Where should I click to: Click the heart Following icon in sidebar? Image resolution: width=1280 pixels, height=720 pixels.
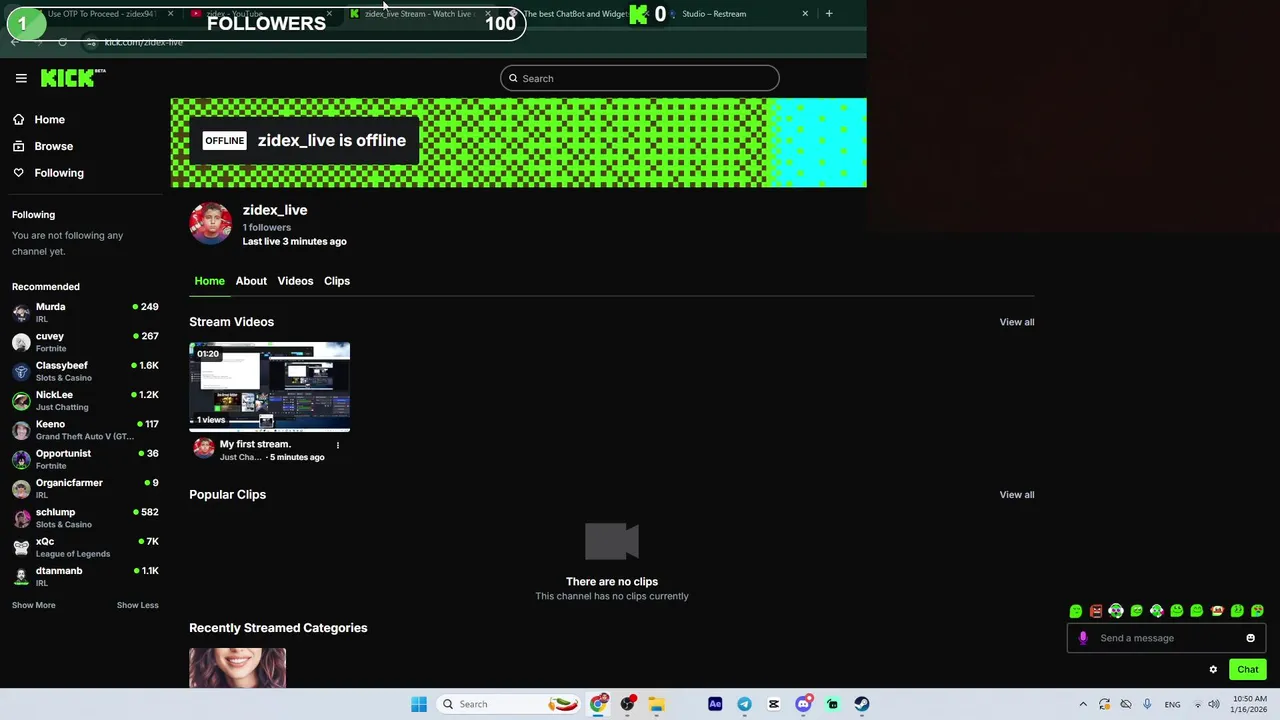click(x=18, y=173)
